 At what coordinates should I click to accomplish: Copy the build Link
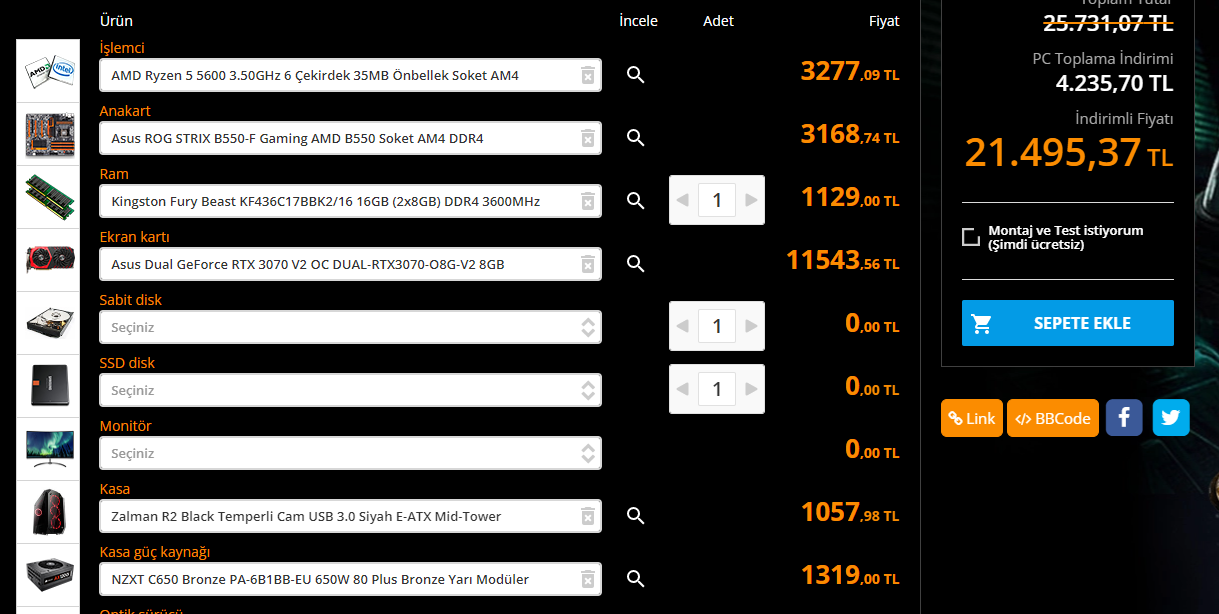coord(972,418)
